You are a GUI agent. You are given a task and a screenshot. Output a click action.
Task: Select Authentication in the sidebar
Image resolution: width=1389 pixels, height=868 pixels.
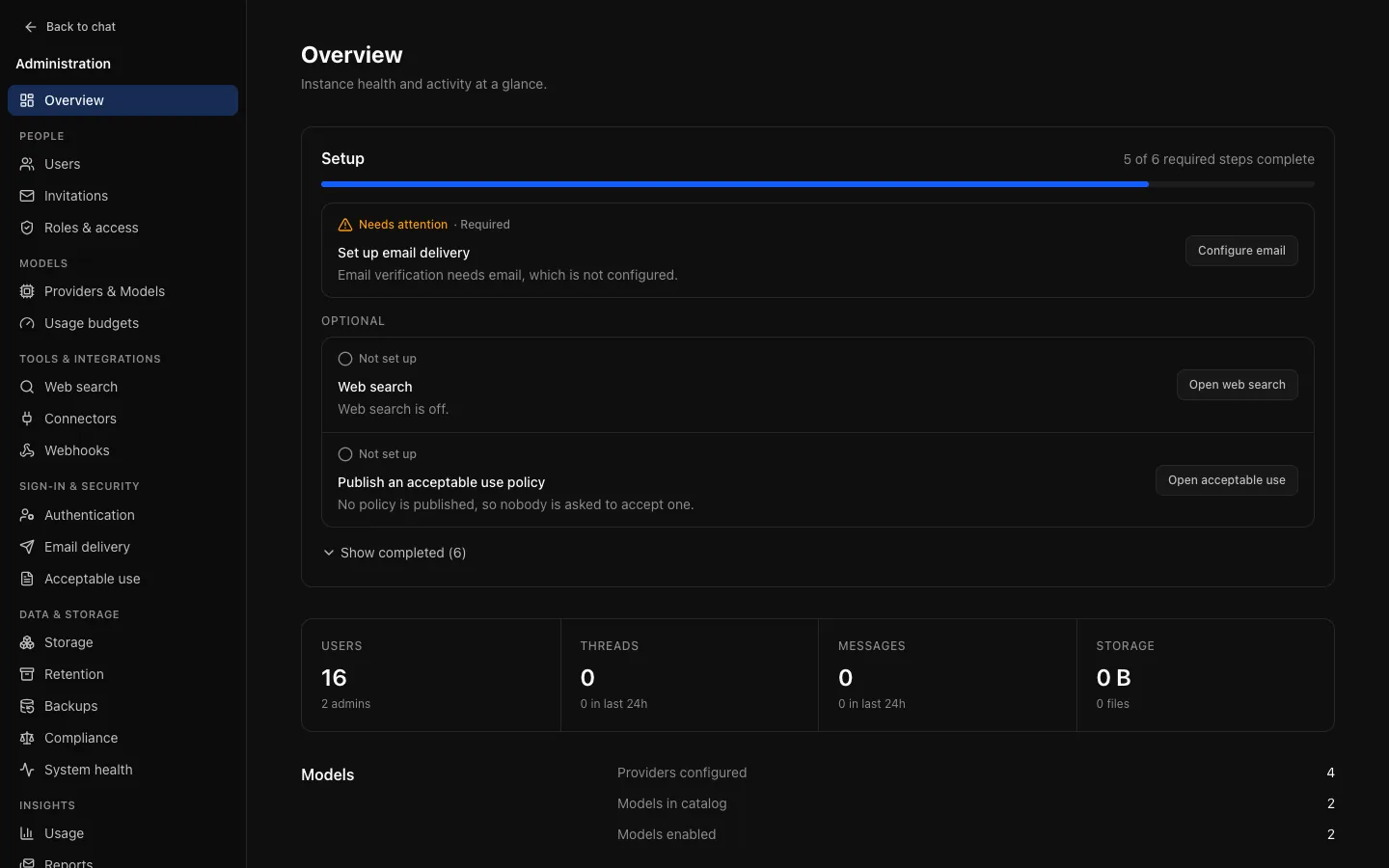pyautogui.click(x=123, y=515)
